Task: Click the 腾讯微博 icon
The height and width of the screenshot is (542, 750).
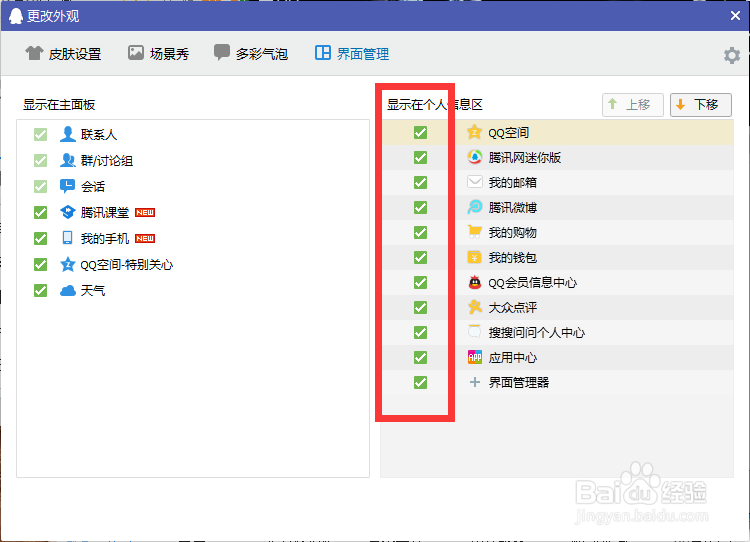Action: click(474, 207)
